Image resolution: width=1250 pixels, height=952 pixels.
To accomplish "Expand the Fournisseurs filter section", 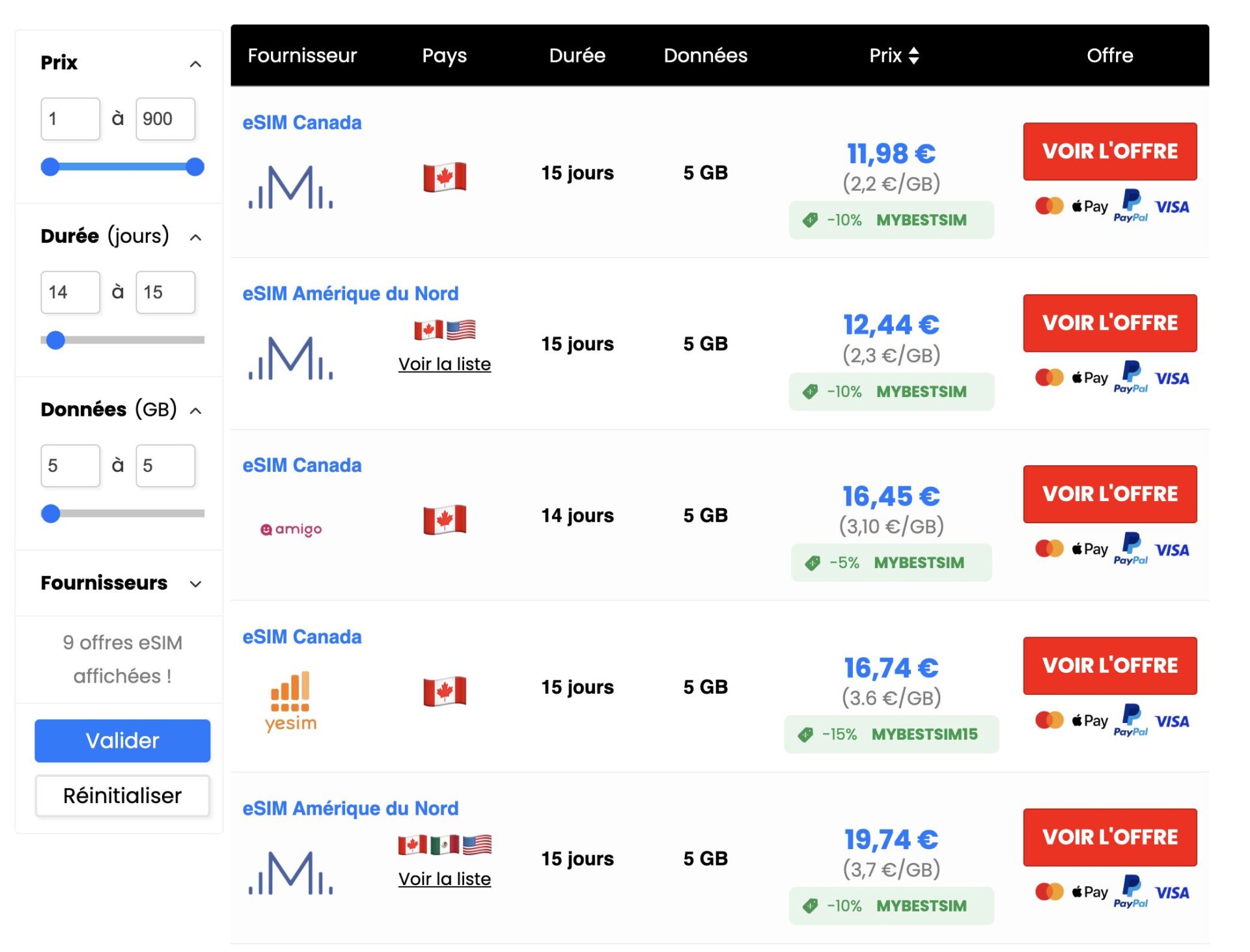I will click(195, 584).
